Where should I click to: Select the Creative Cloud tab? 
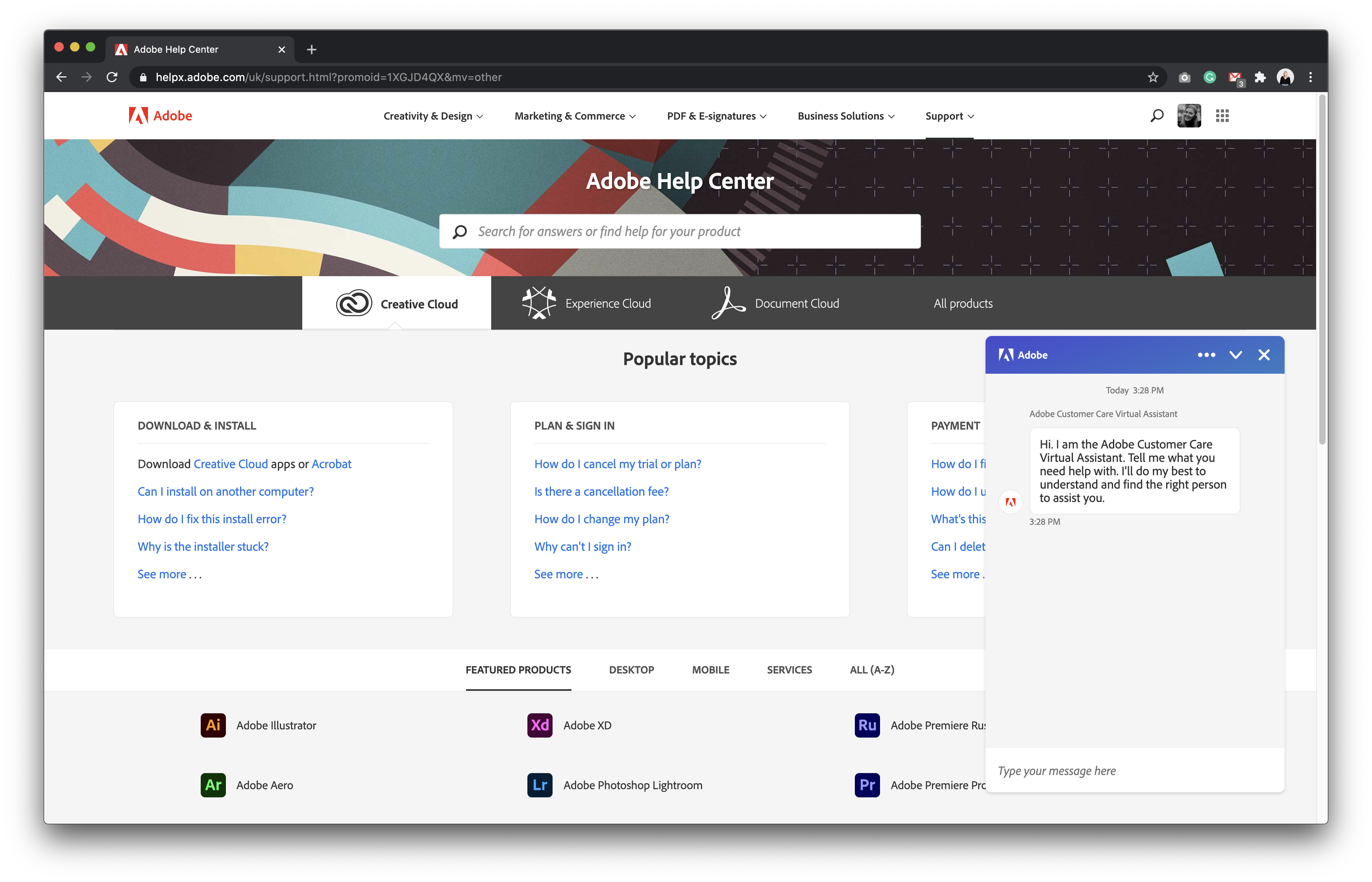[x=396, y=303]
